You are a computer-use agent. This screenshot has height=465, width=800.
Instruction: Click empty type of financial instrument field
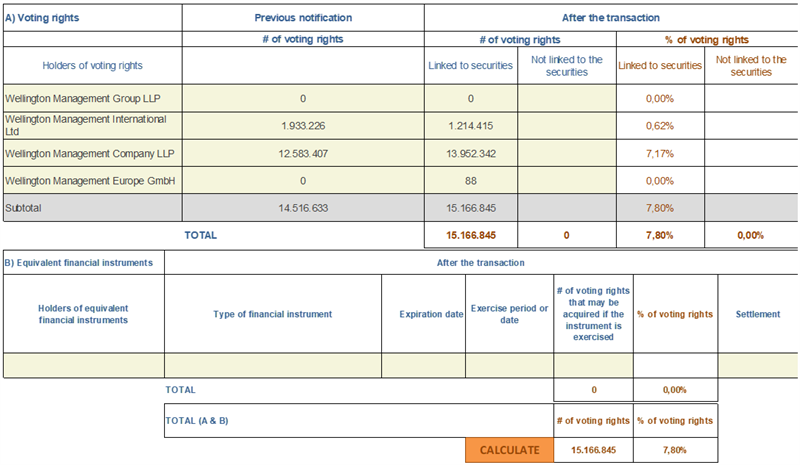[x=272, y=365]
